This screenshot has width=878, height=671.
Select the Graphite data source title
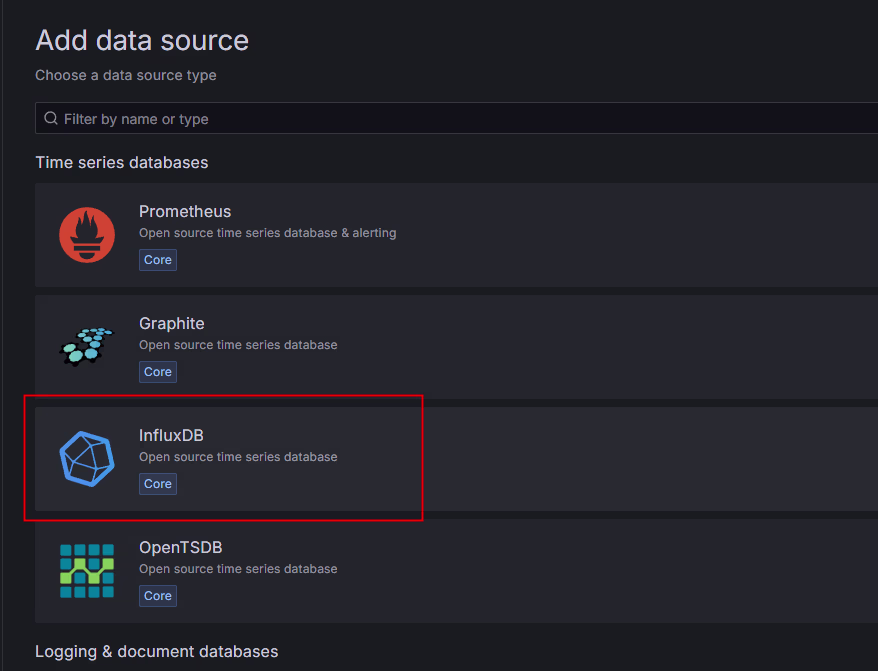point(171,323)
